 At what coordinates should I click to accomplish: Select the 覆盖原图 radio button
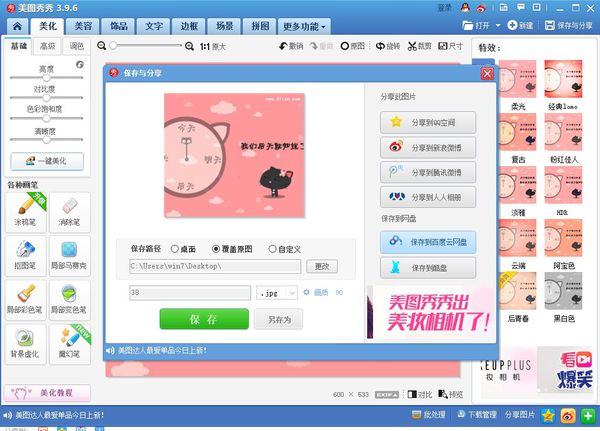coord(216,249)
